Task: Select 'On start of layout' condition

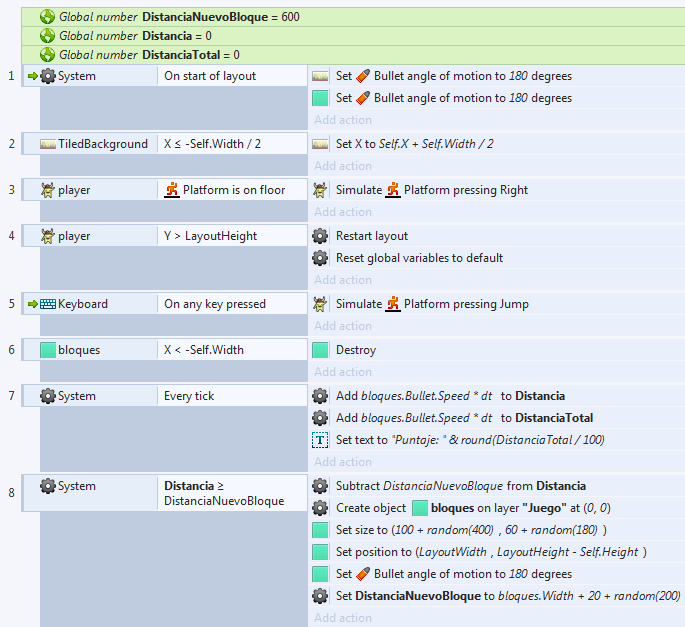Action: [x=210, y=76]
